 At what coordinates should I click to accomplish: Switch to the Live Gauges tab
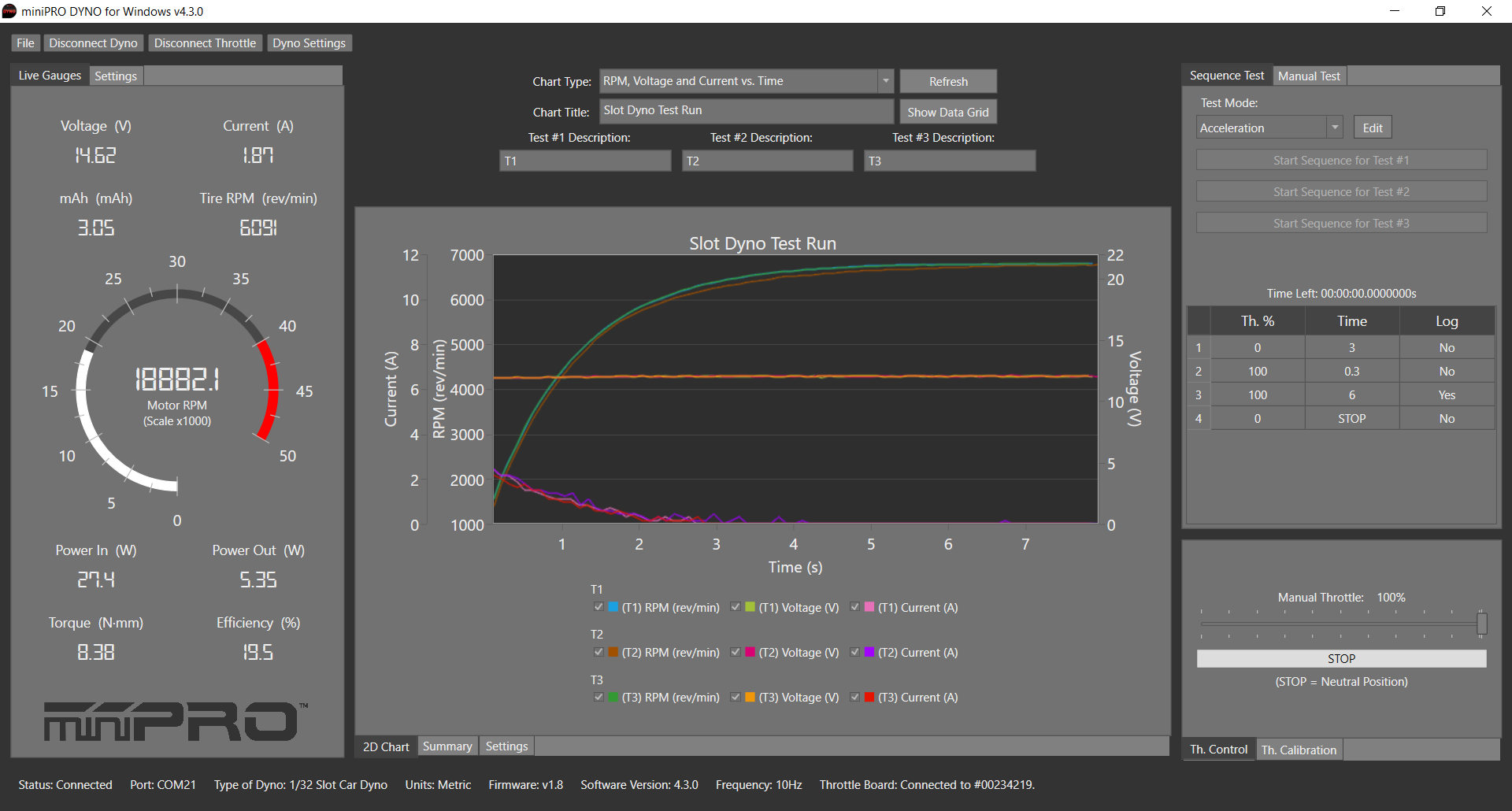(x=50, y=76)
